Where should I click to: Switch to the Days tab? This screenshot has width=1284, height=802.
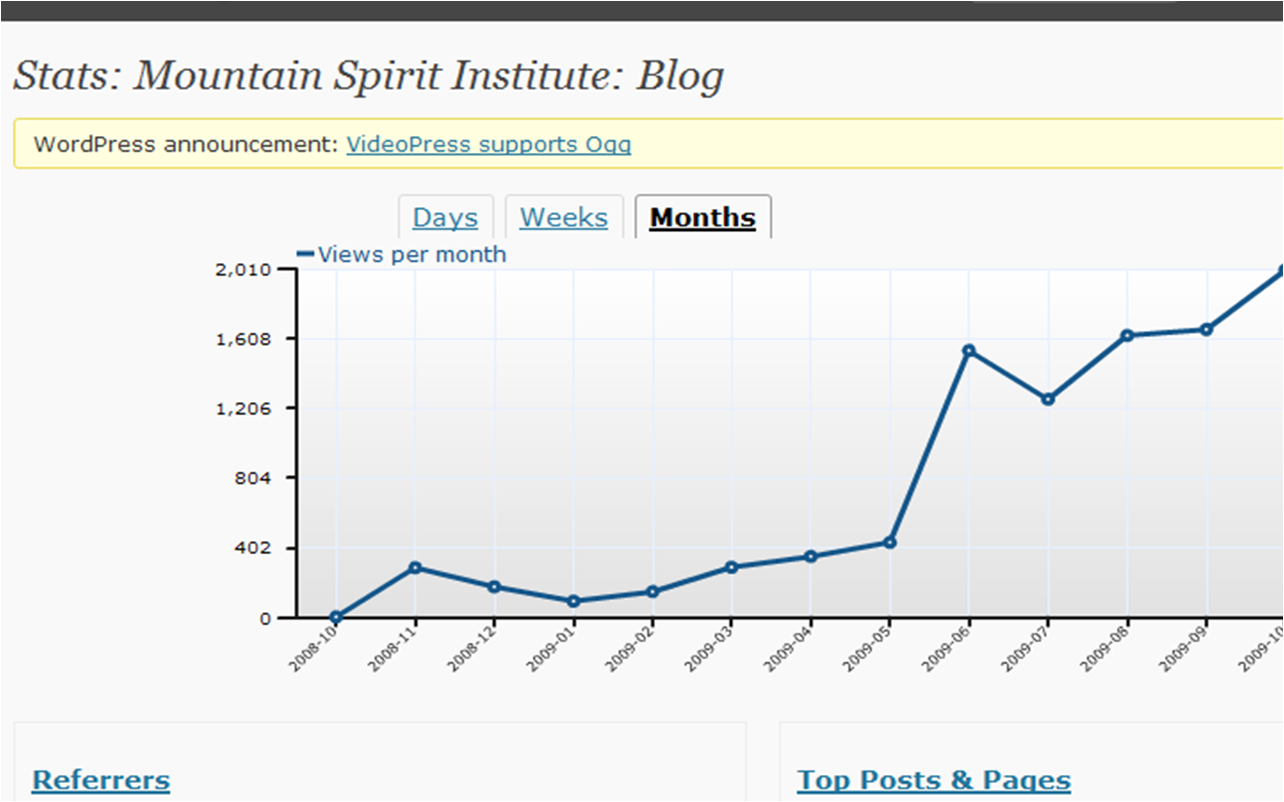(x=445, y=218)
